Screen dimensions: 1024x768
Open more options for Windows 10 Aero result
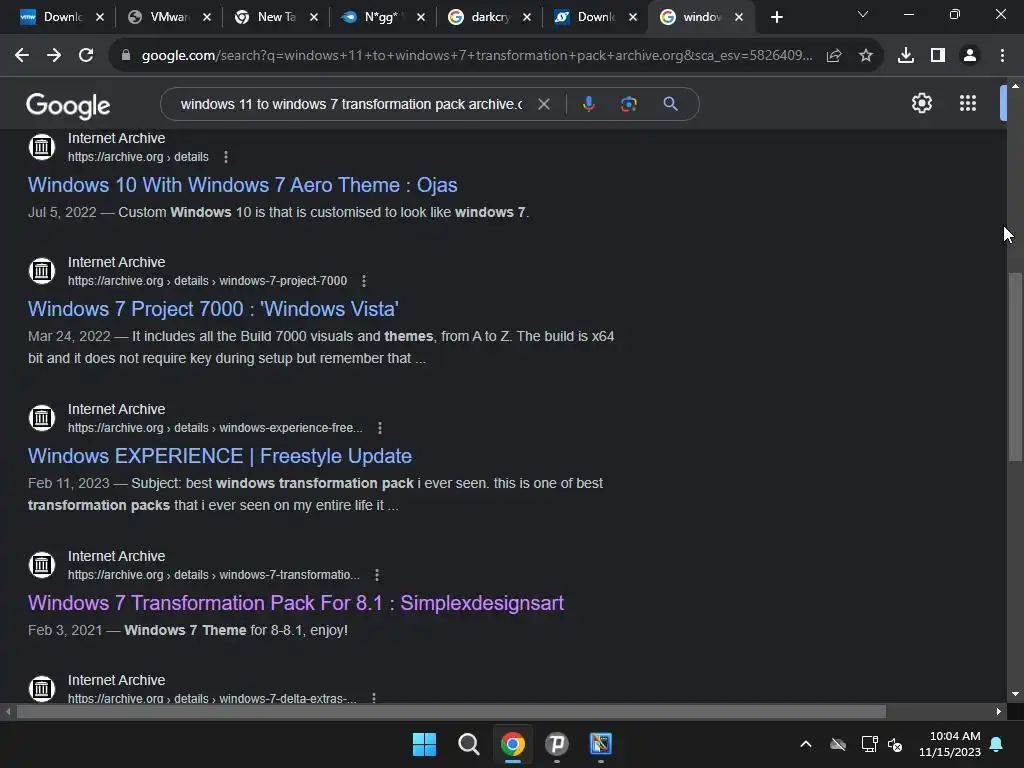coord(226,157)
